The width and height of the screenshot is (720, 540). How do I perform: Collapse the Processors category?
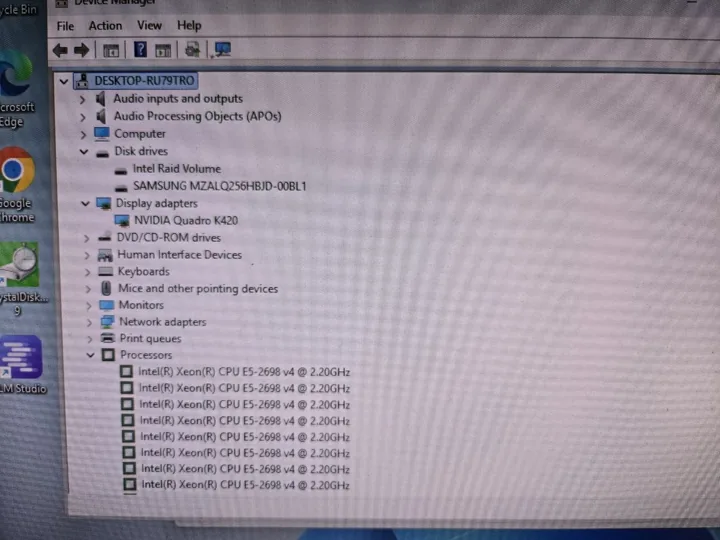click(90, 355)
